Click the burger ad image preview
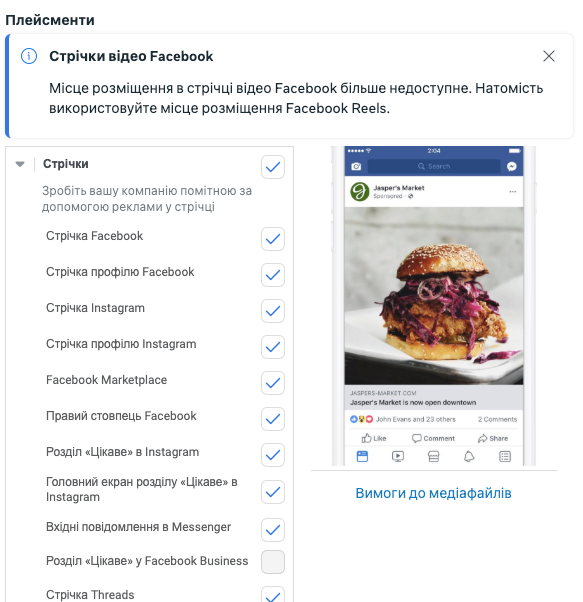Image resolution: width=583 pixels, height=602 pixels. point(434,296)
